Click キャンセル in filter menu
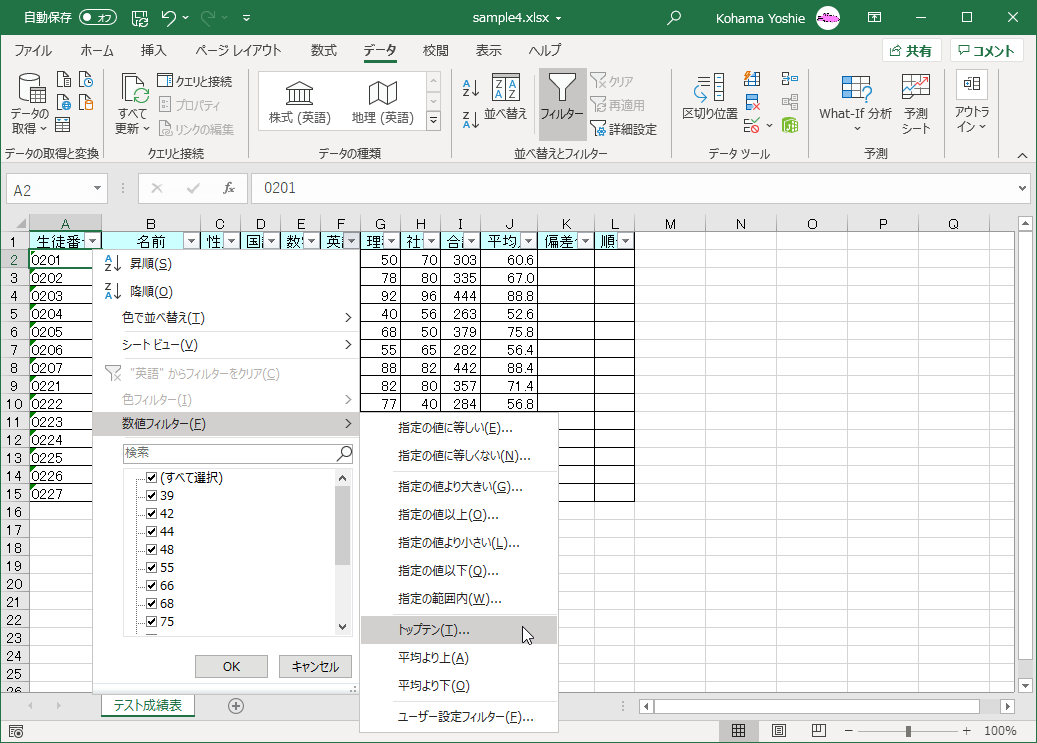 [315, 667]
